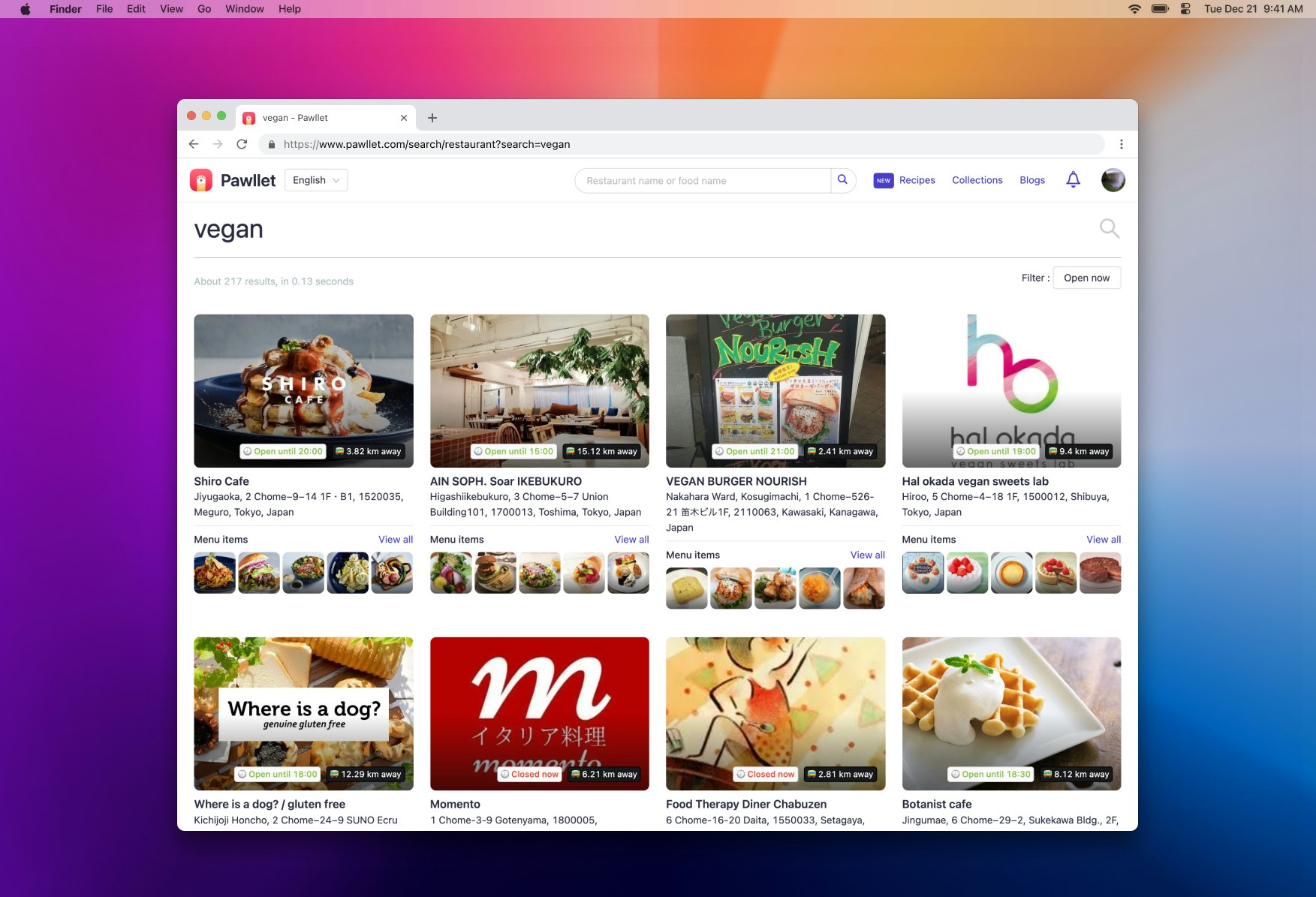Click View all for VEGAN BURGER NOURISH
The image size is (1316, 897).
pyautogui.click(x=868, y=555)
